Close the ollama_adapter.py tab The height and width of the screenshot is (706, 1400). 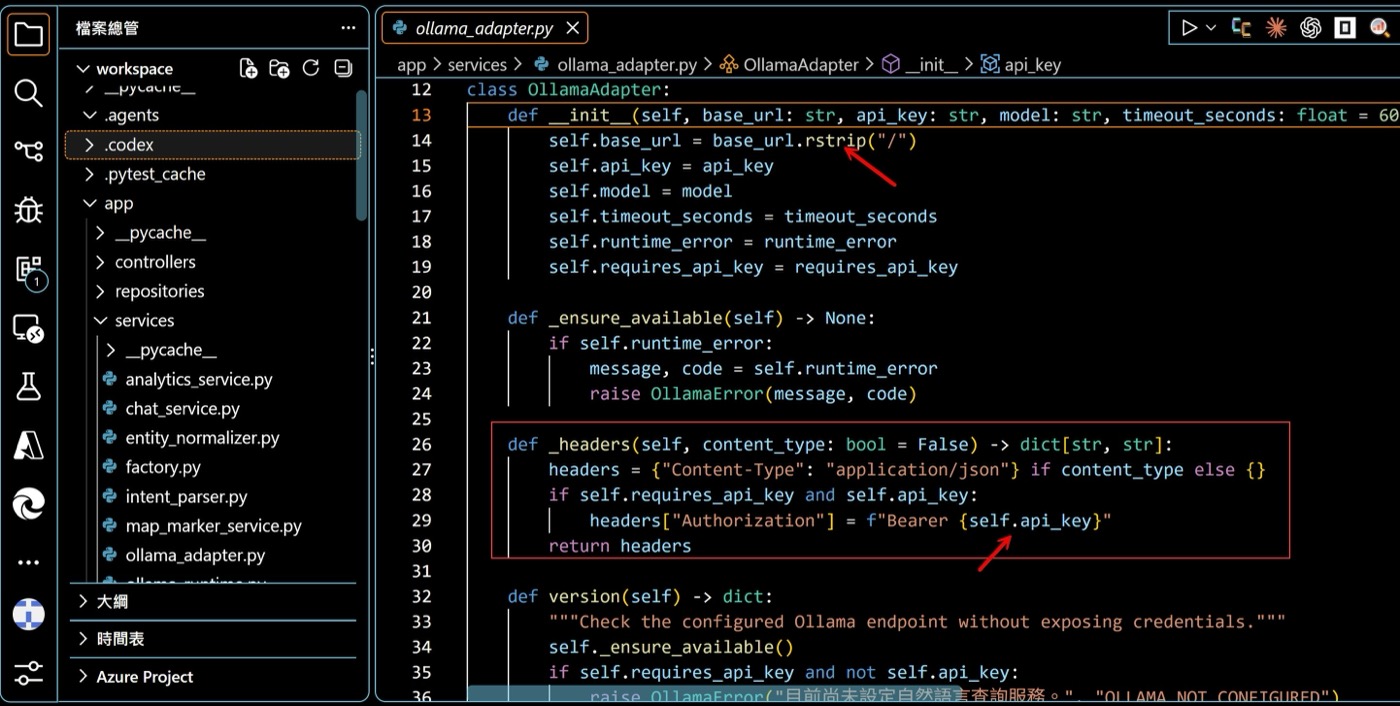[x=573, y=28]
